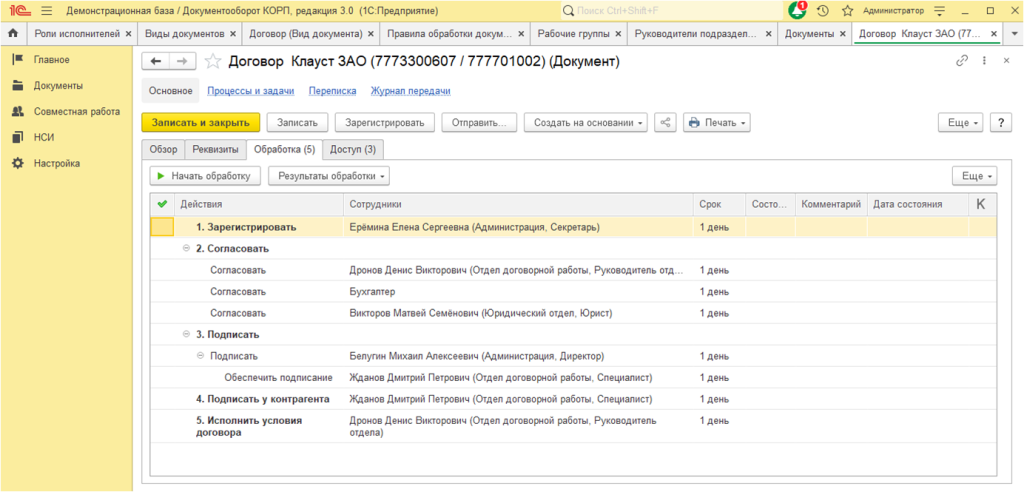1024x492 pixels.
Task: Collapse the '3. Подписать' group
Action: click(186, 334)
